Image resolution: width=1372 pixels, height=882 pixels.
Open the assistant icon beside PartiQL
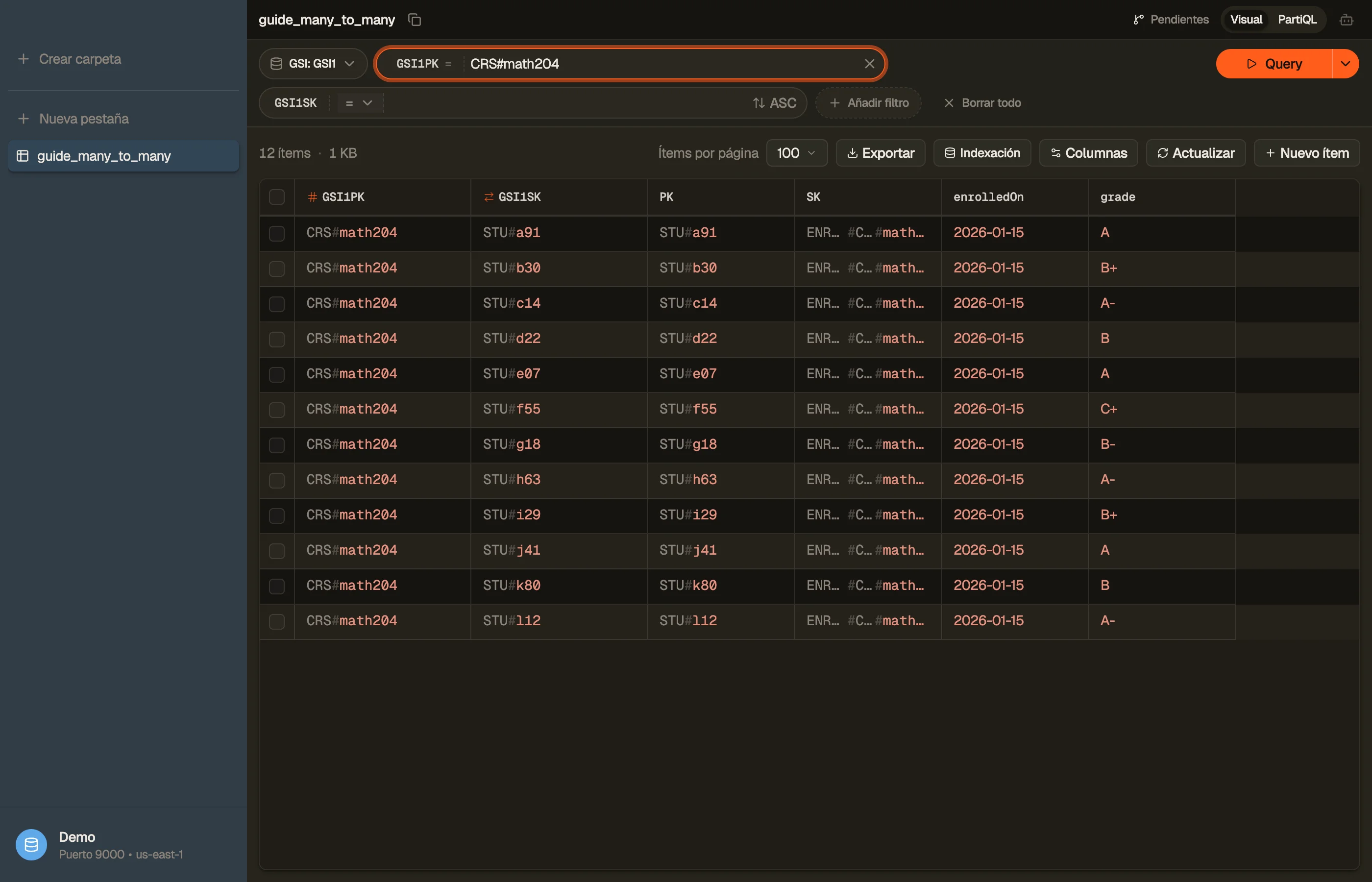pyautogui.click(x=1346, y=20)
